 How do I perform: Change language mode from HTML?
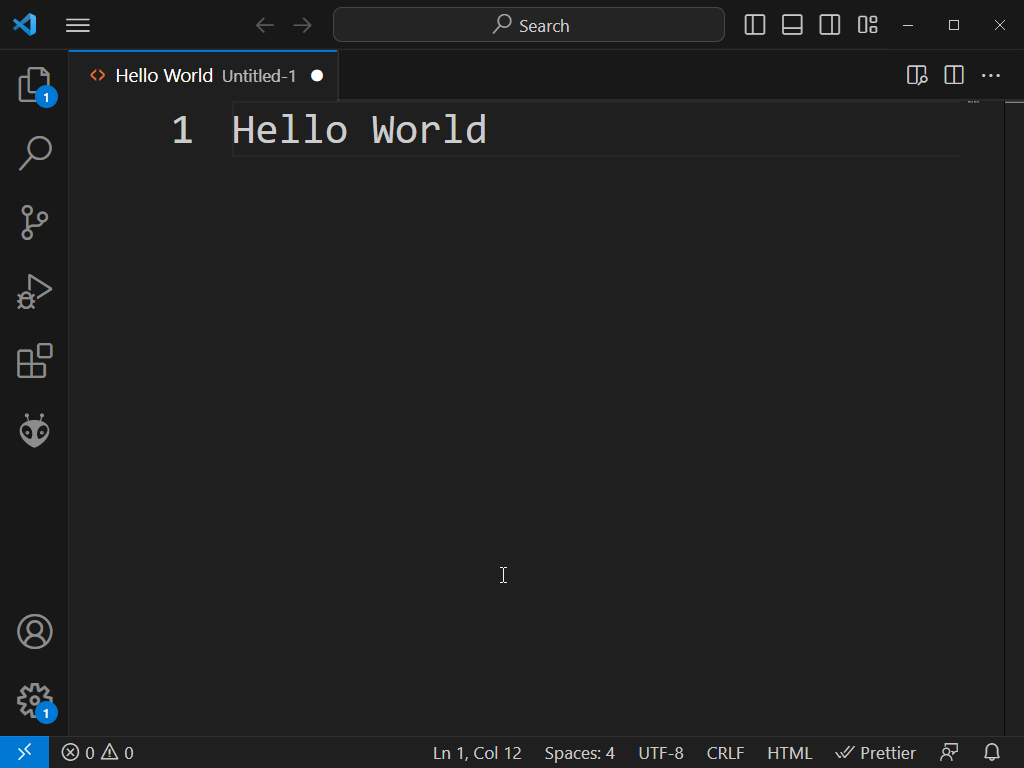click(789, 753)
